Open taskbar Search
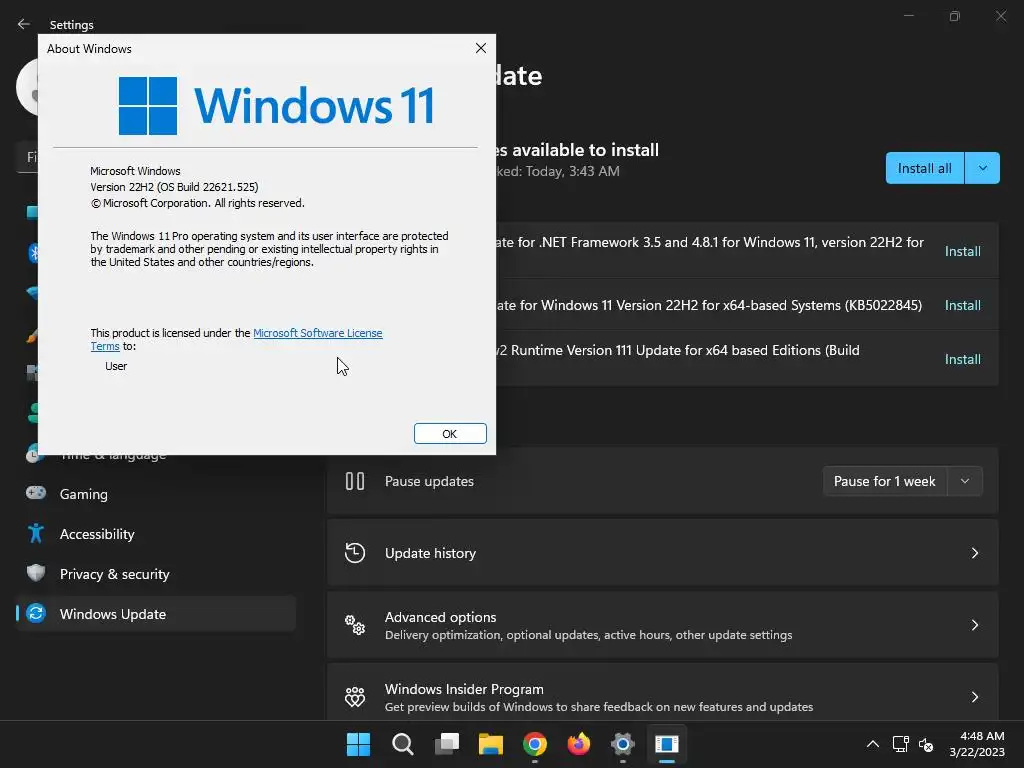Viewport: 1024px width, 768px height. [402, 744]
